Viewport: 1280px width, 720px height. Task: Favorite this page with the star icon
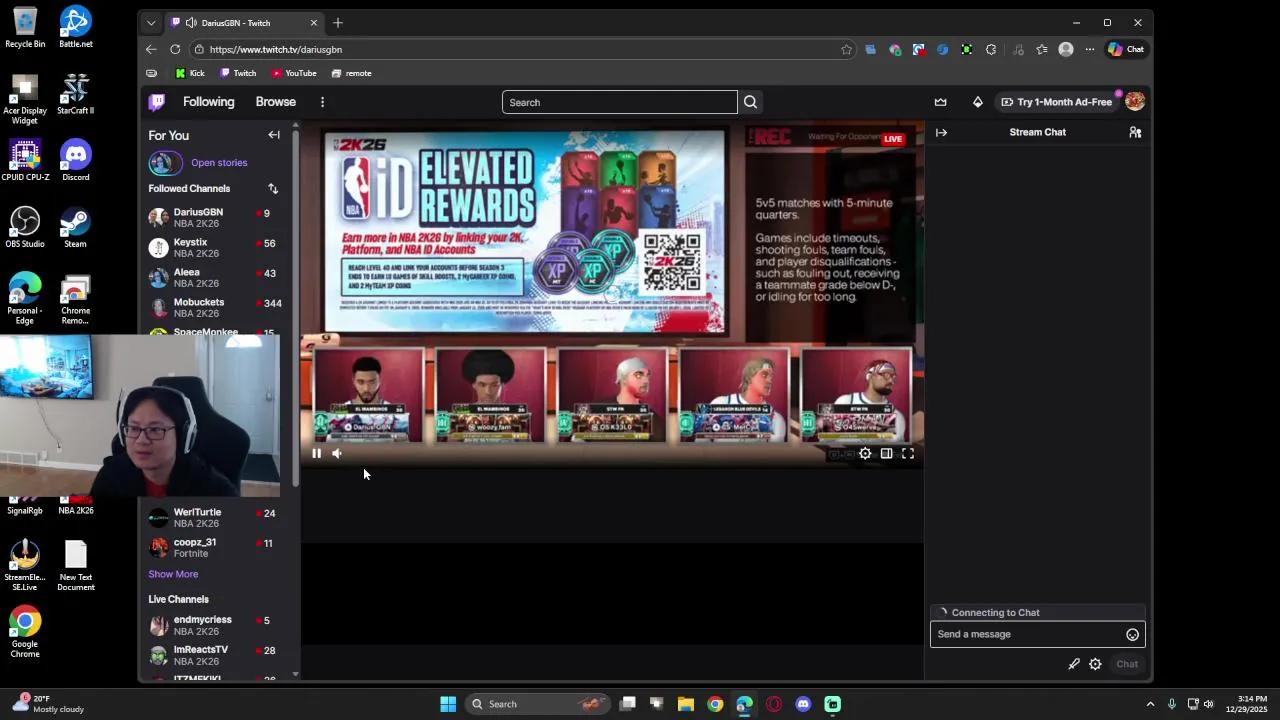coord(846,49)
